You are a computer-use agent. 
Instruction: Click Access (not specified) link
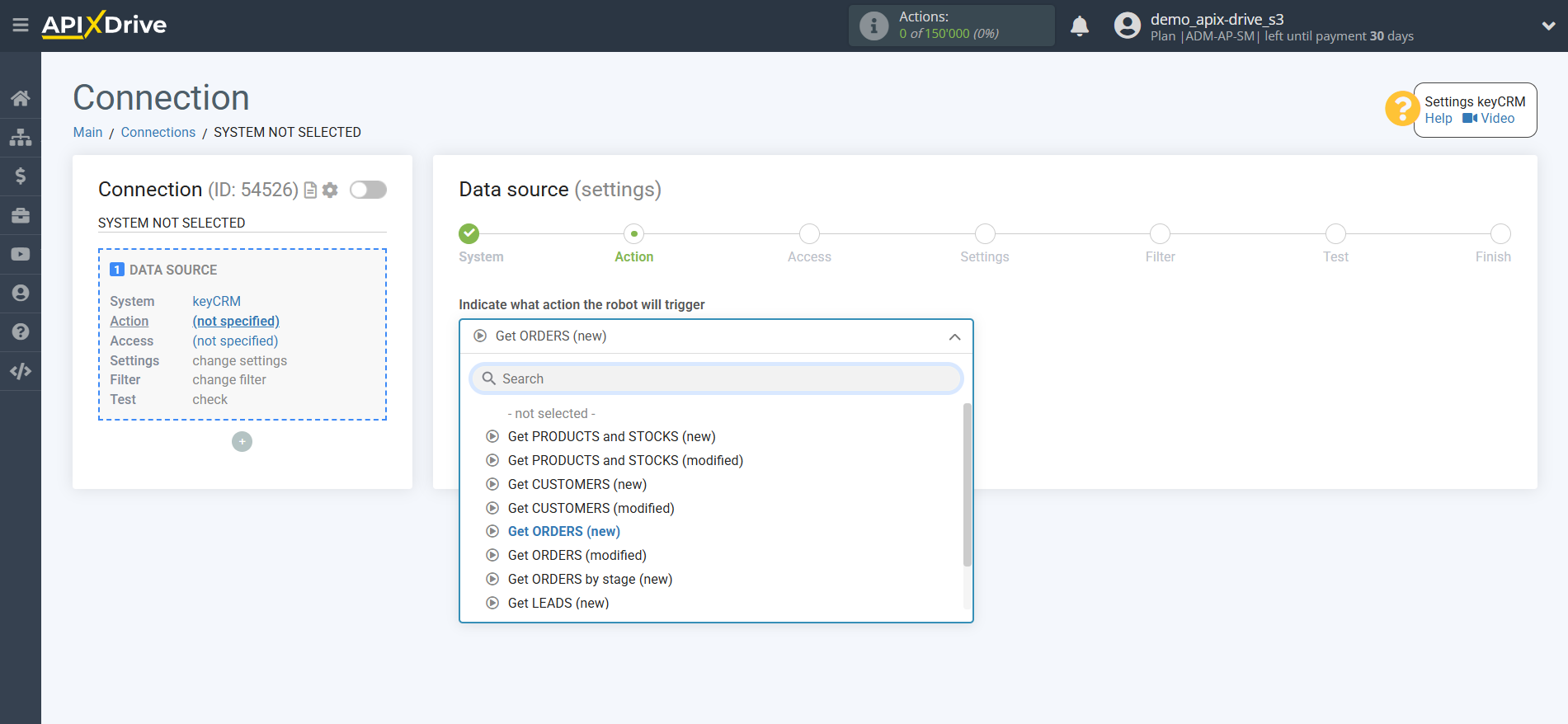click(235, 341)
